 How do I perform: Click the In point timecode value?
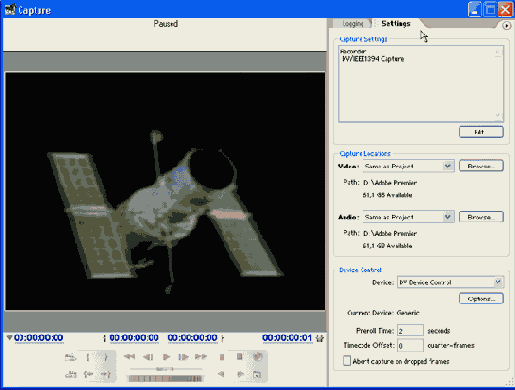pyautogui.click(x=134, y=338)
